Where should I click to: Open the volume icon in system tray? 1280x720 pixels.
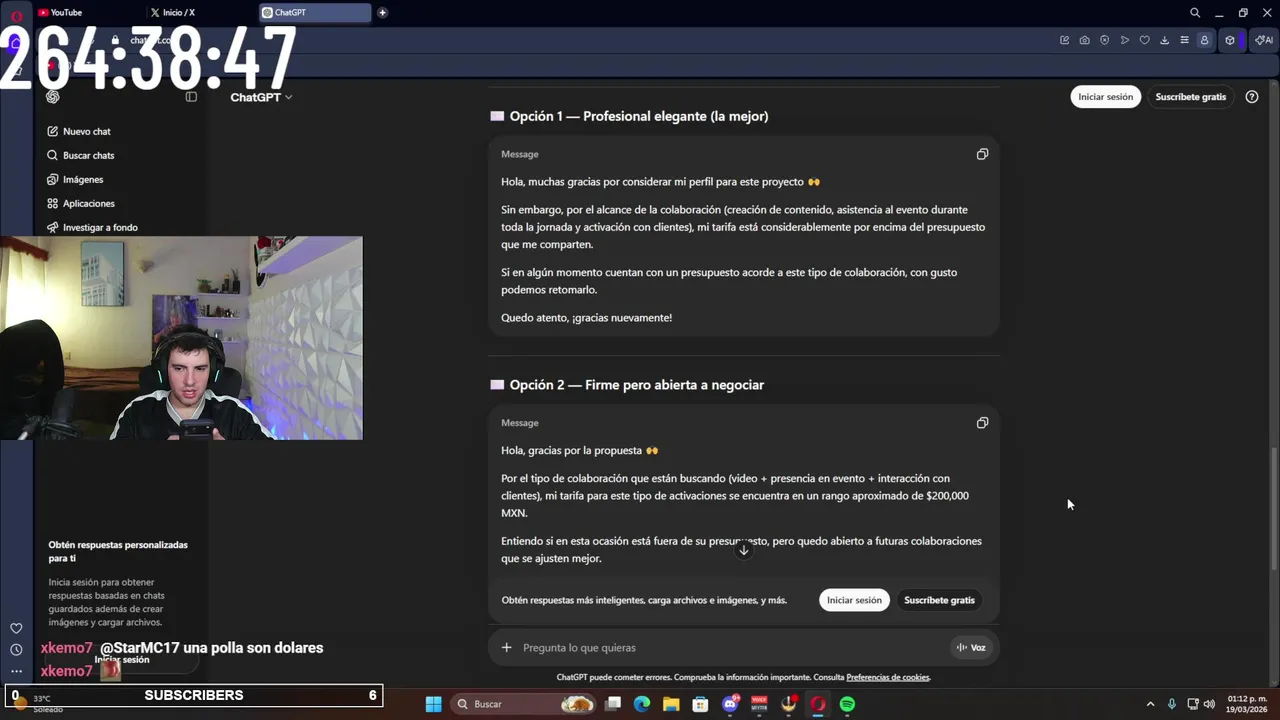tap(1211, 704)
